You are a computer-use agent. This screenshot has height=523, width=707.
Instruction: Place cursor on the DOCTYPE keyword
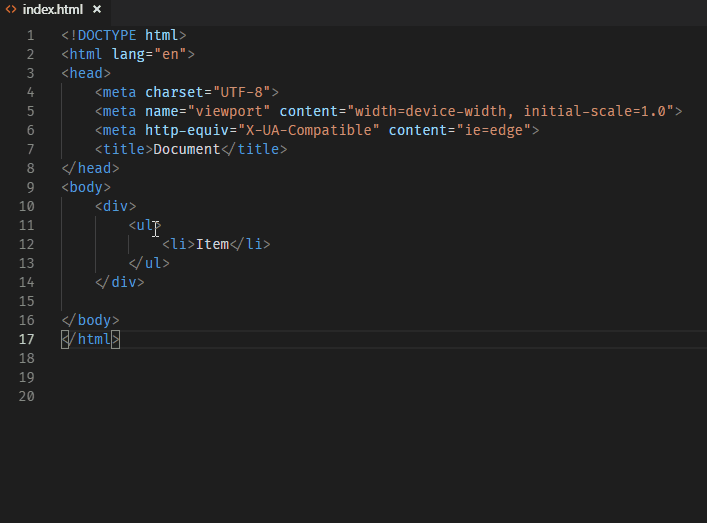107,35
